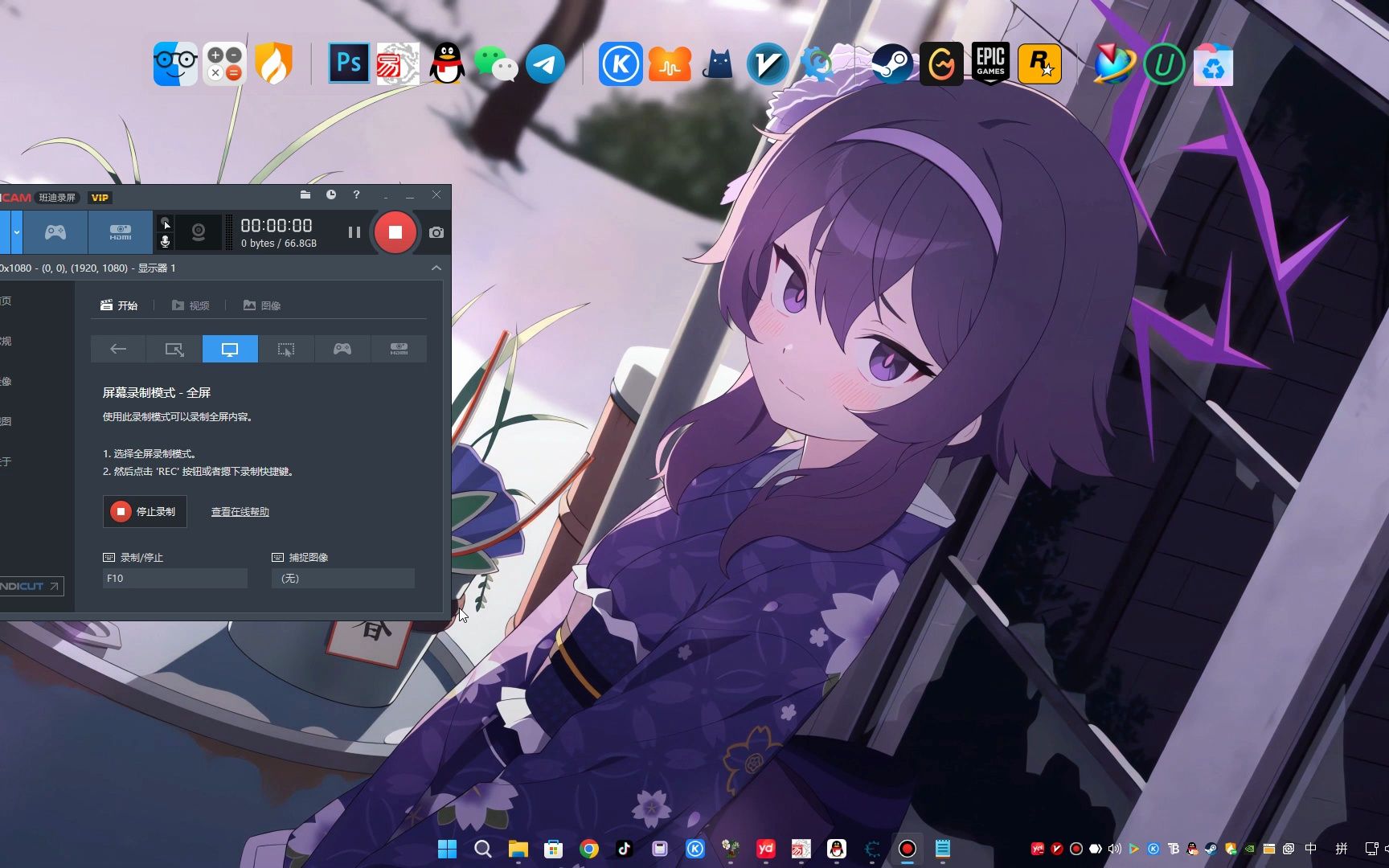The image size is (1389, 868).
Task: Open the help question mark icon
Action: pyautogui.click(x=356, y=195)
